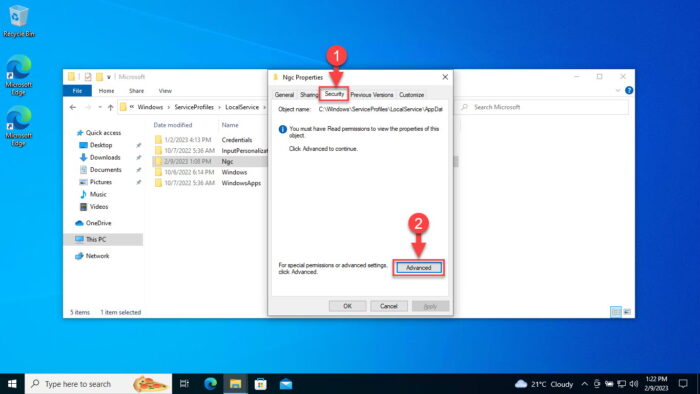Image resolution: width=700 pixels, height=394 pixels.
Task: Select the File Explorer taskbar icon
Action: (235, 384)
